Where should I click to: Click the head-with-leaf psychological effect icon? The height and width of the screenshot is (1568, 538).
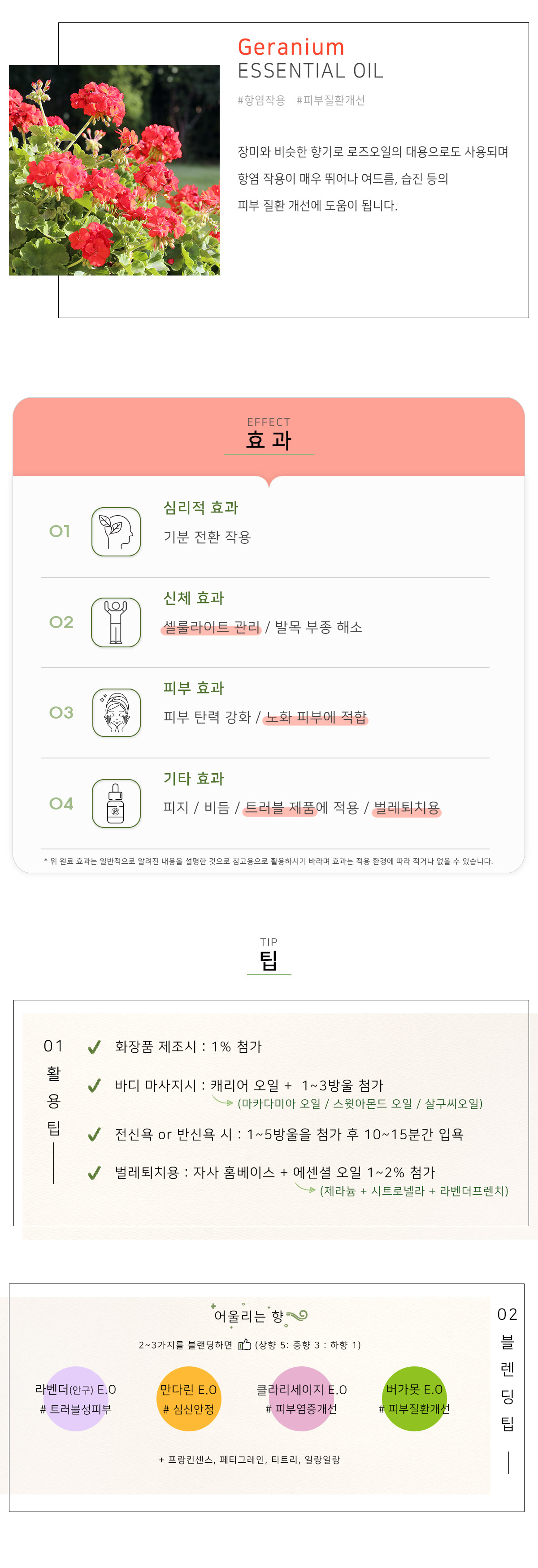(116, 531)
